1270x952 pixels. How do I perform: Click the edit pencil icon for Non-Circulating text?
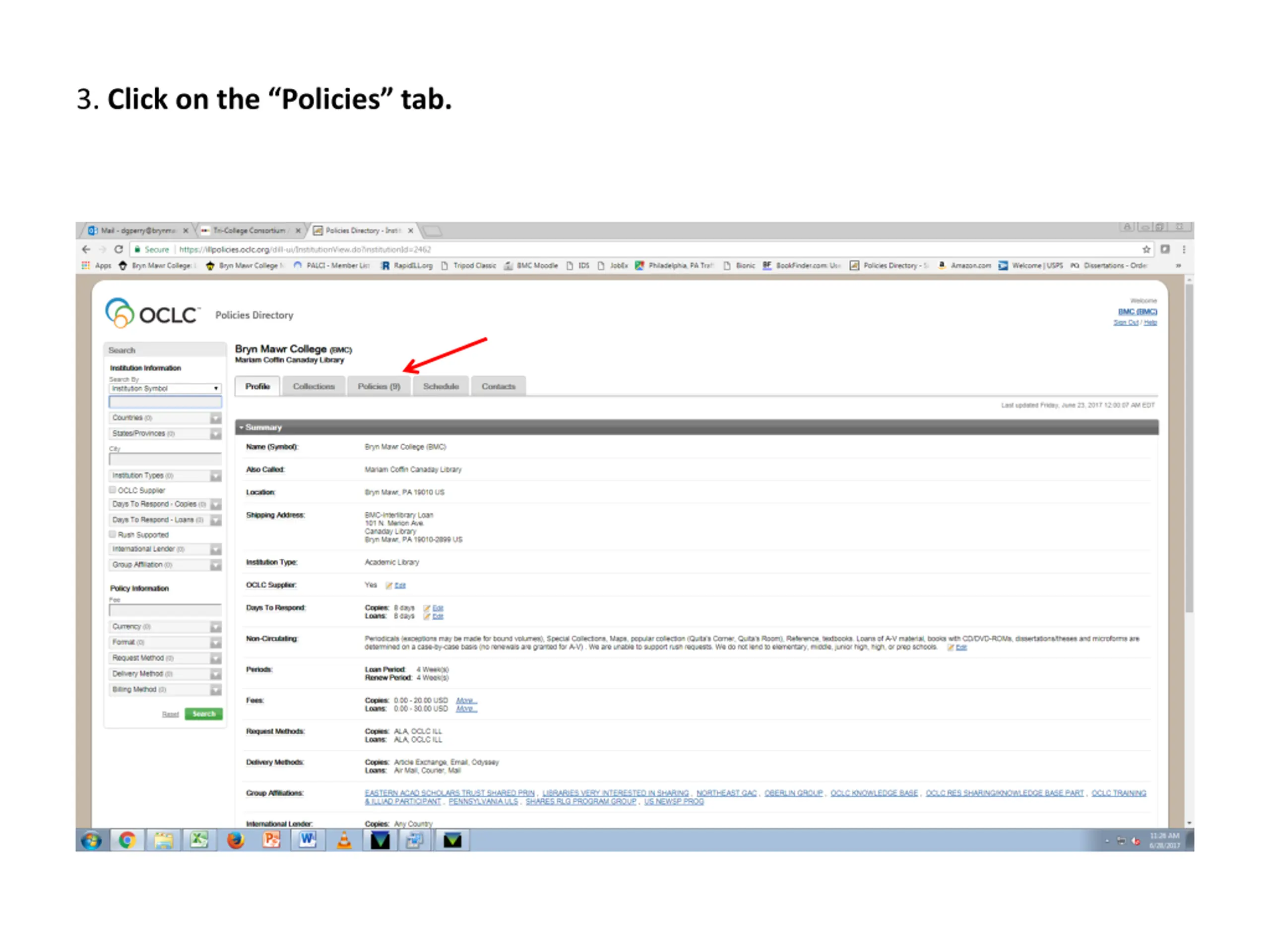tap(950, 648)
